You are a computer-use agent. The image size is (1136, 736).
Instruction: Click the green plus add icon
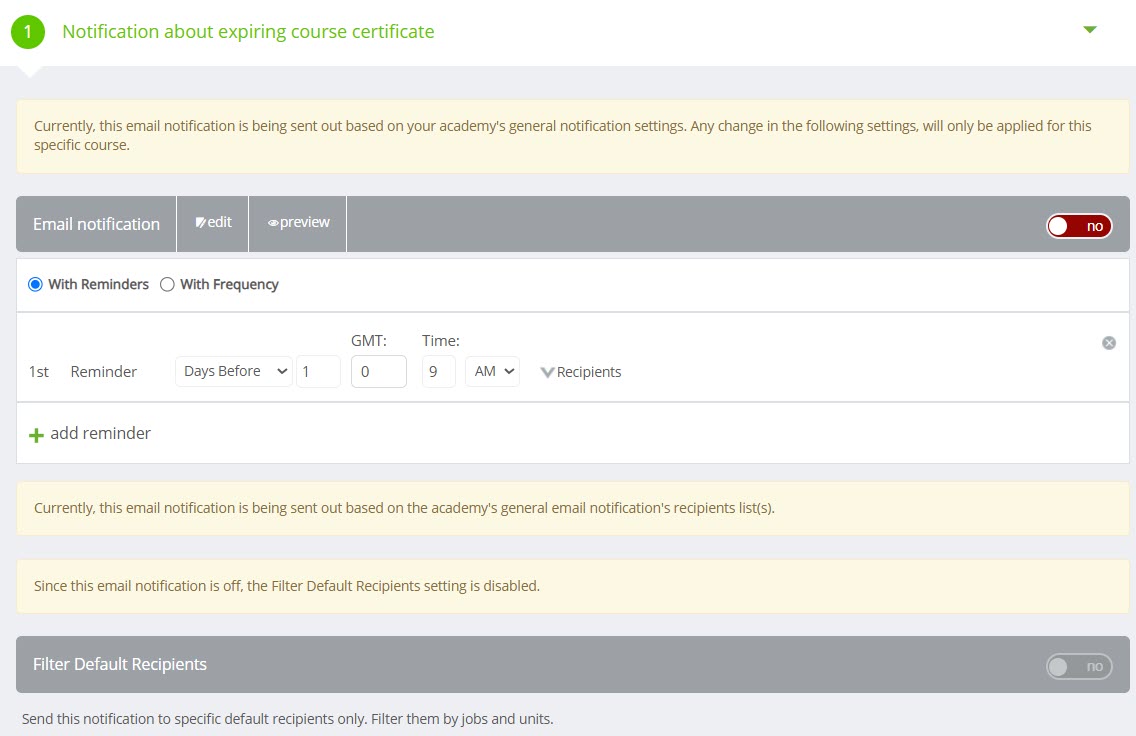37,435
